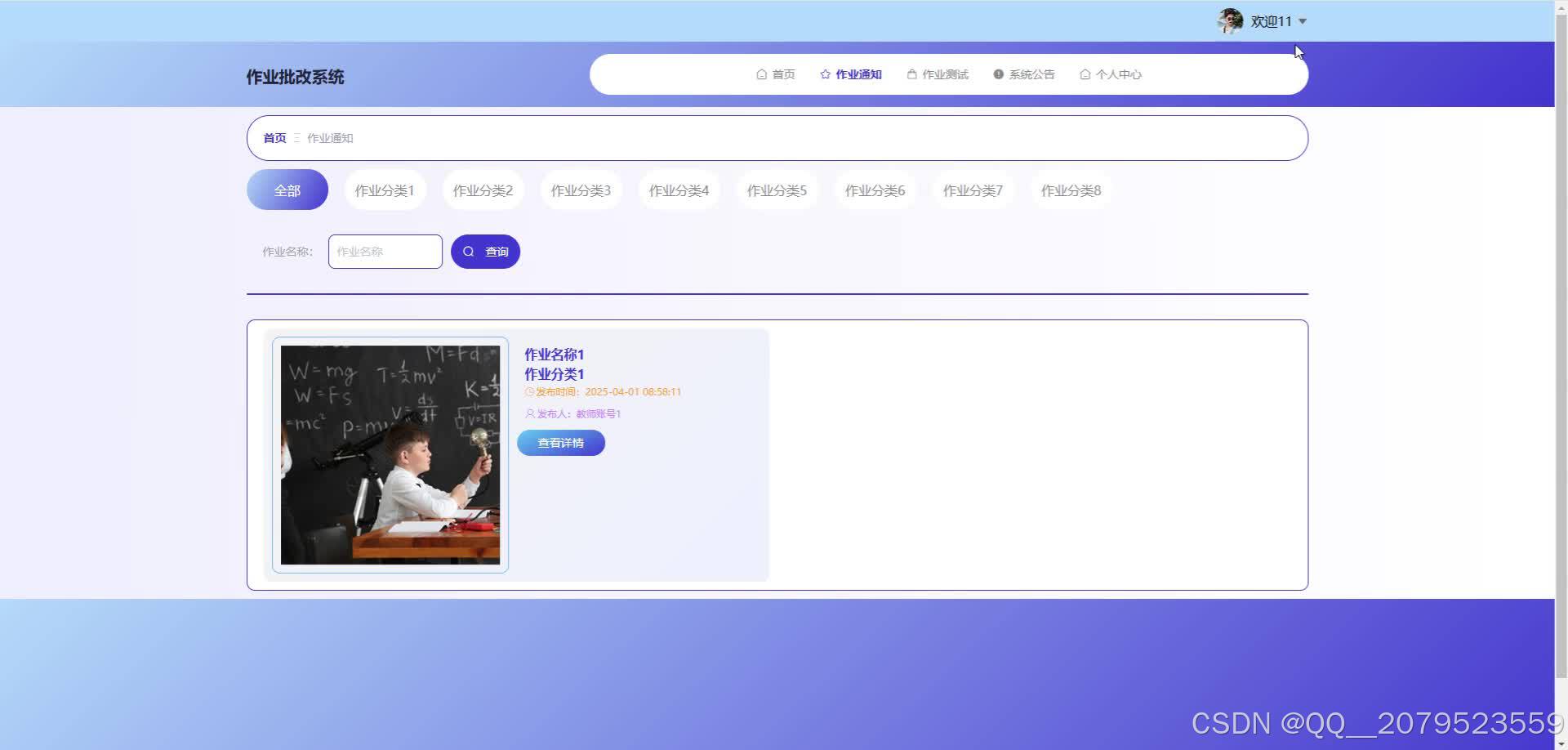
Task: Filter by 作业分类5
Action: click(x=777, y=190)
